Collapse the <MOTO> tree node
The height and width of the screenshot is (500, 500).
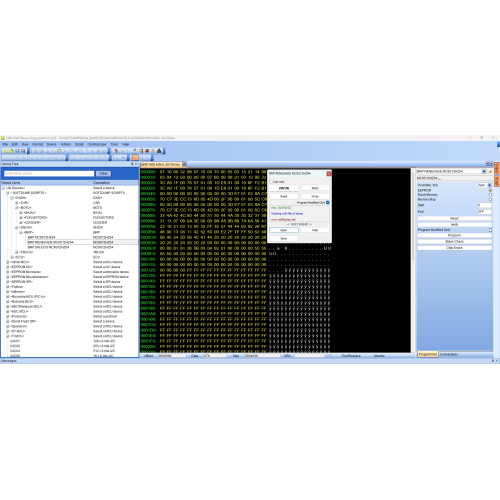tap(16, 208)
